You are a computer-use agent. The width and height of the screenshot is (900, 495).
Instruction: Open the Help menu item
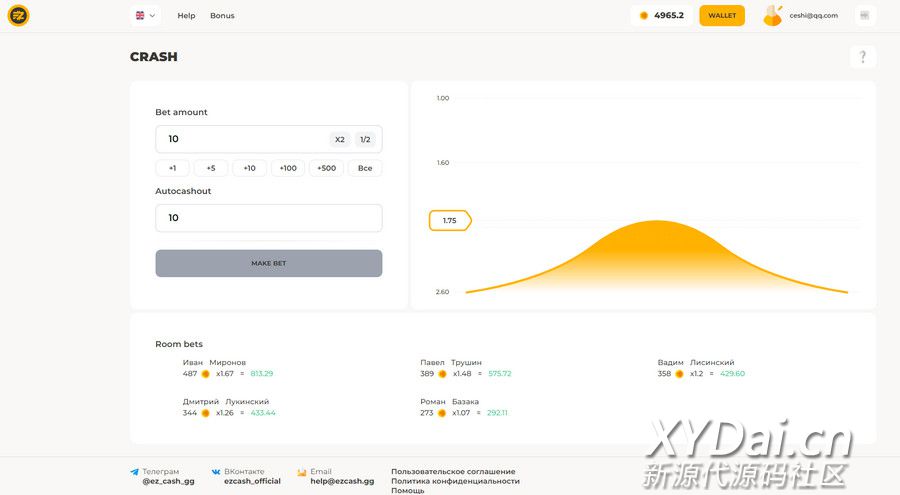[x=186, y=16]
